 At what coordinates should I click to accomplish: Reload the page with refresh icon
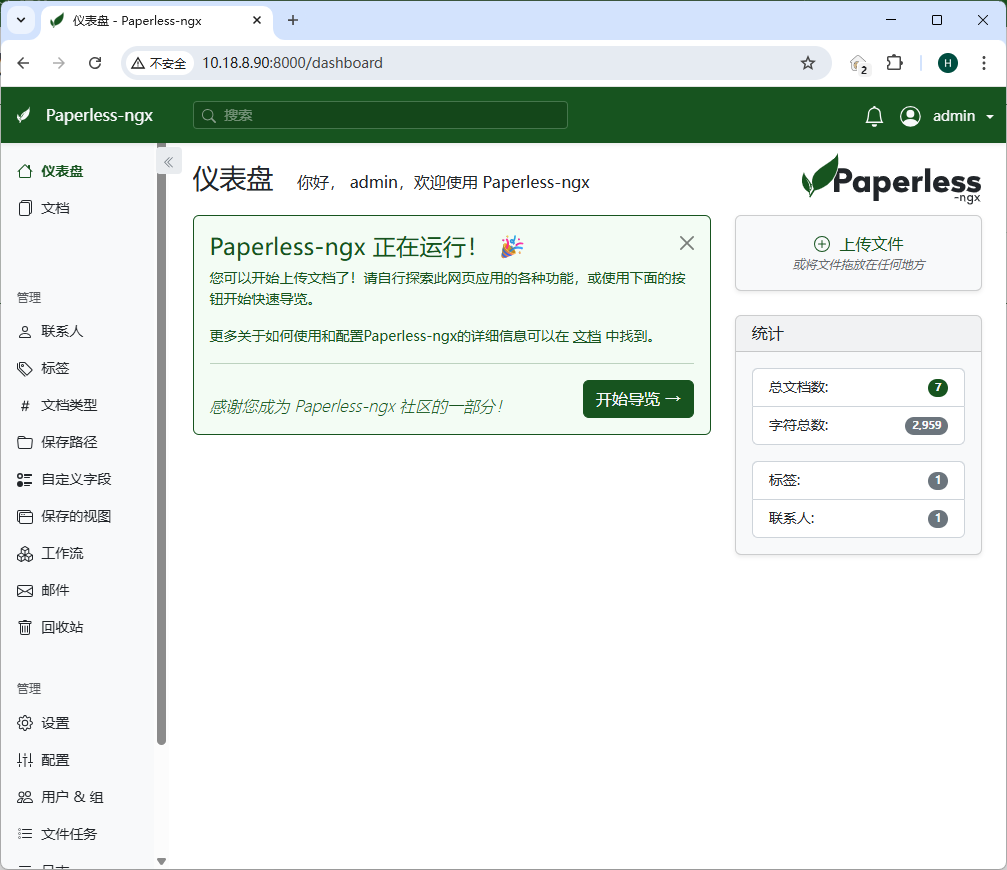tap(95, 63)
